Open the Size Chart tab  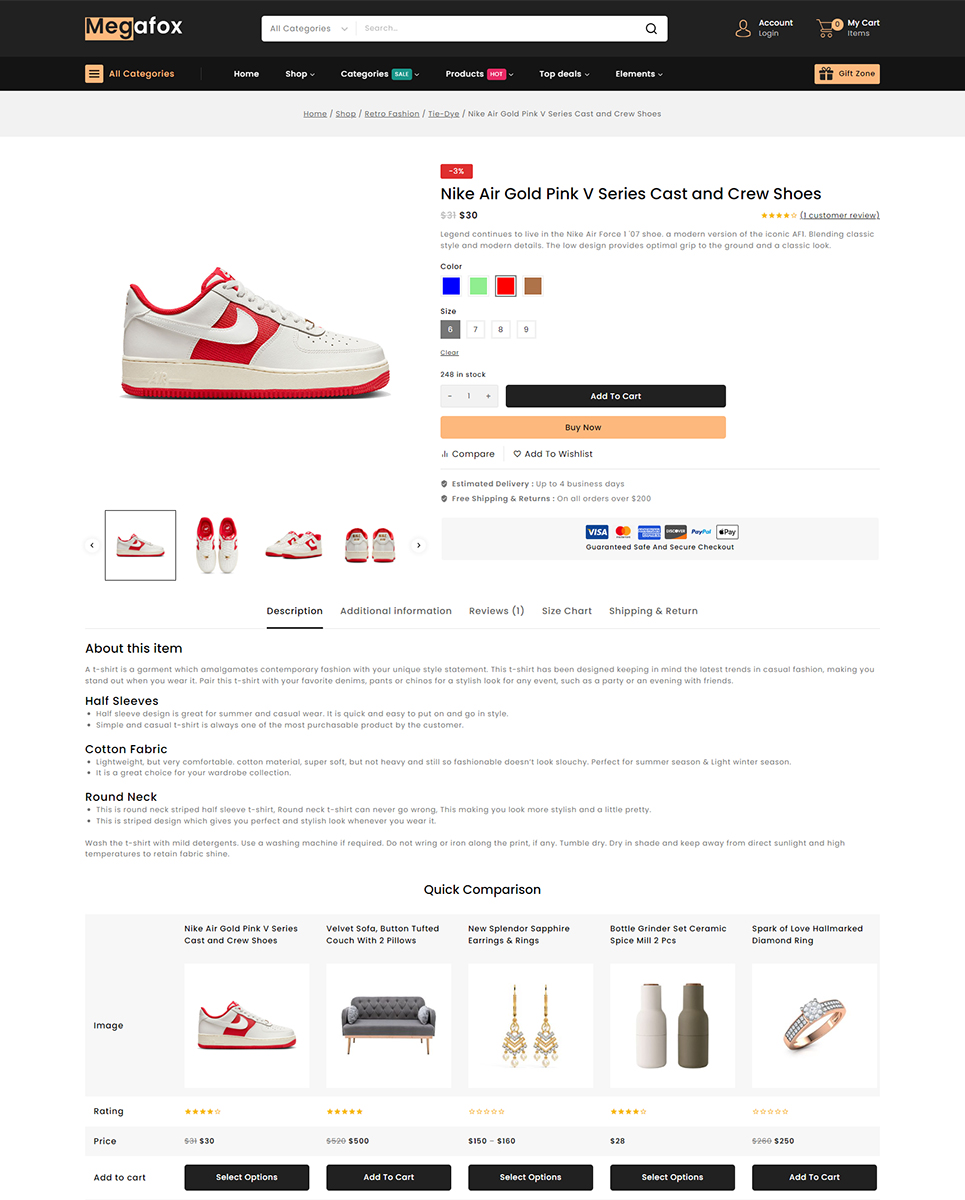pyautogui.click(x=567, y=611)
